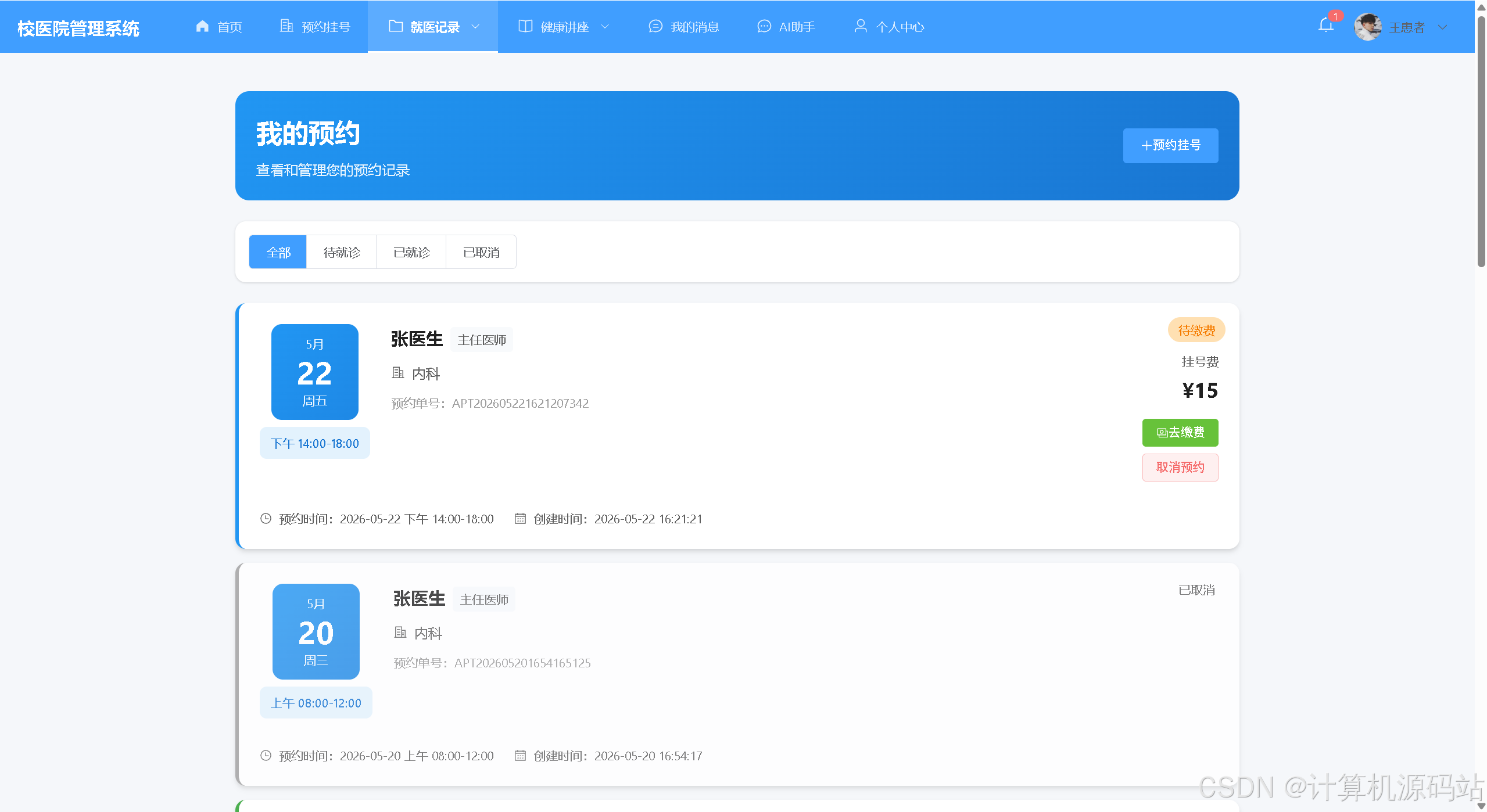Click the page vertical scrollbar thumb
1487x812 pixels.
click(x=1481, y=141)
